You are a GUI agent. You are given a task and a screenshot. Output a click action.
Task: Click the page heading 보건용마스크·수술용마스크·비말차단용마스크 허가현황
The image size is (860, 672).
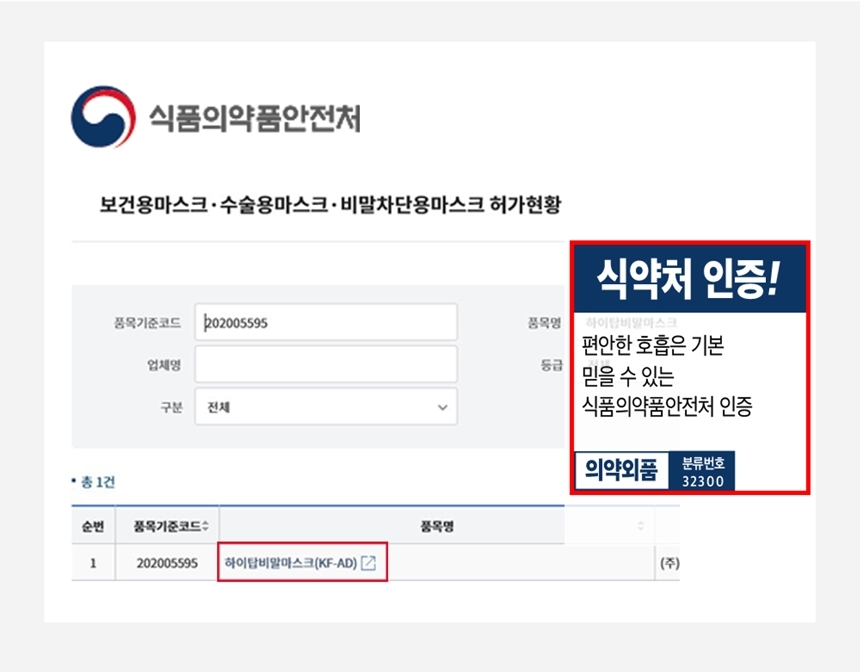pyautogui.click(x=316, y=206)
